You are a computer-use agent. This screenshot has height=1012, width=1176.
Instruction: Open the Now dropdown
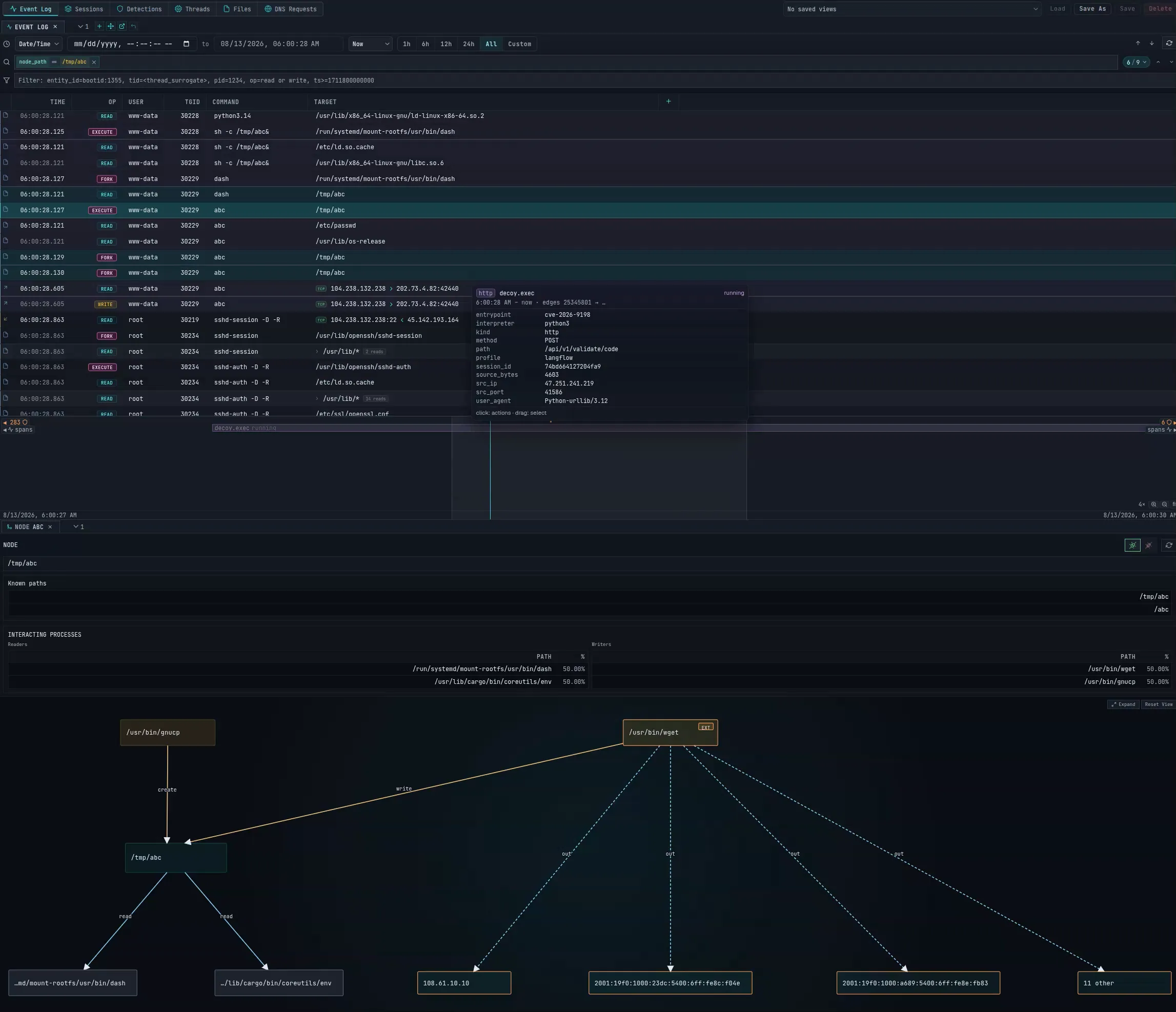[371, 44]
